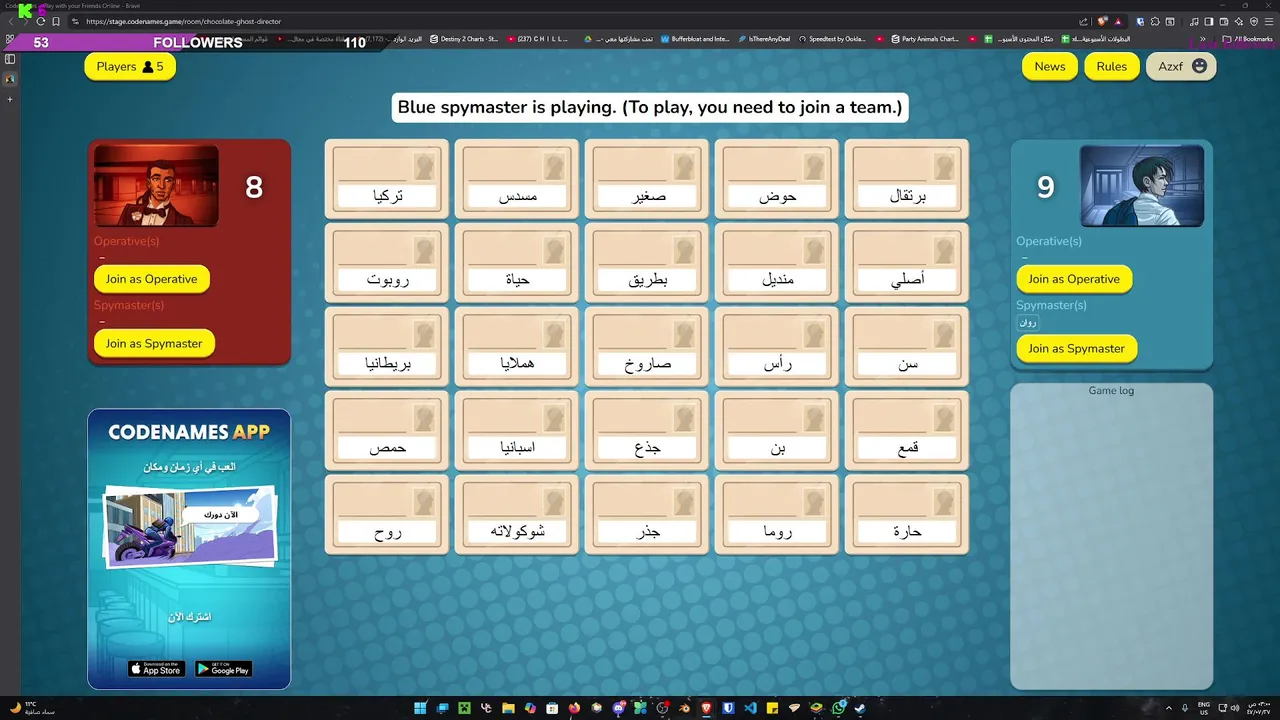Open Windows Start menu

(420, 708)
